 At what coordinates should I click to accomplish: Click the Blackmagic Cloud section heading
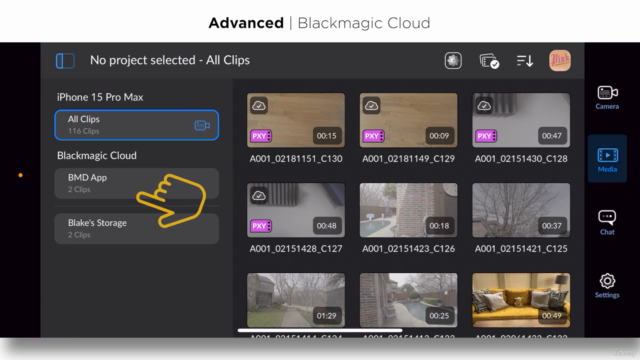(x=97, y=156)
